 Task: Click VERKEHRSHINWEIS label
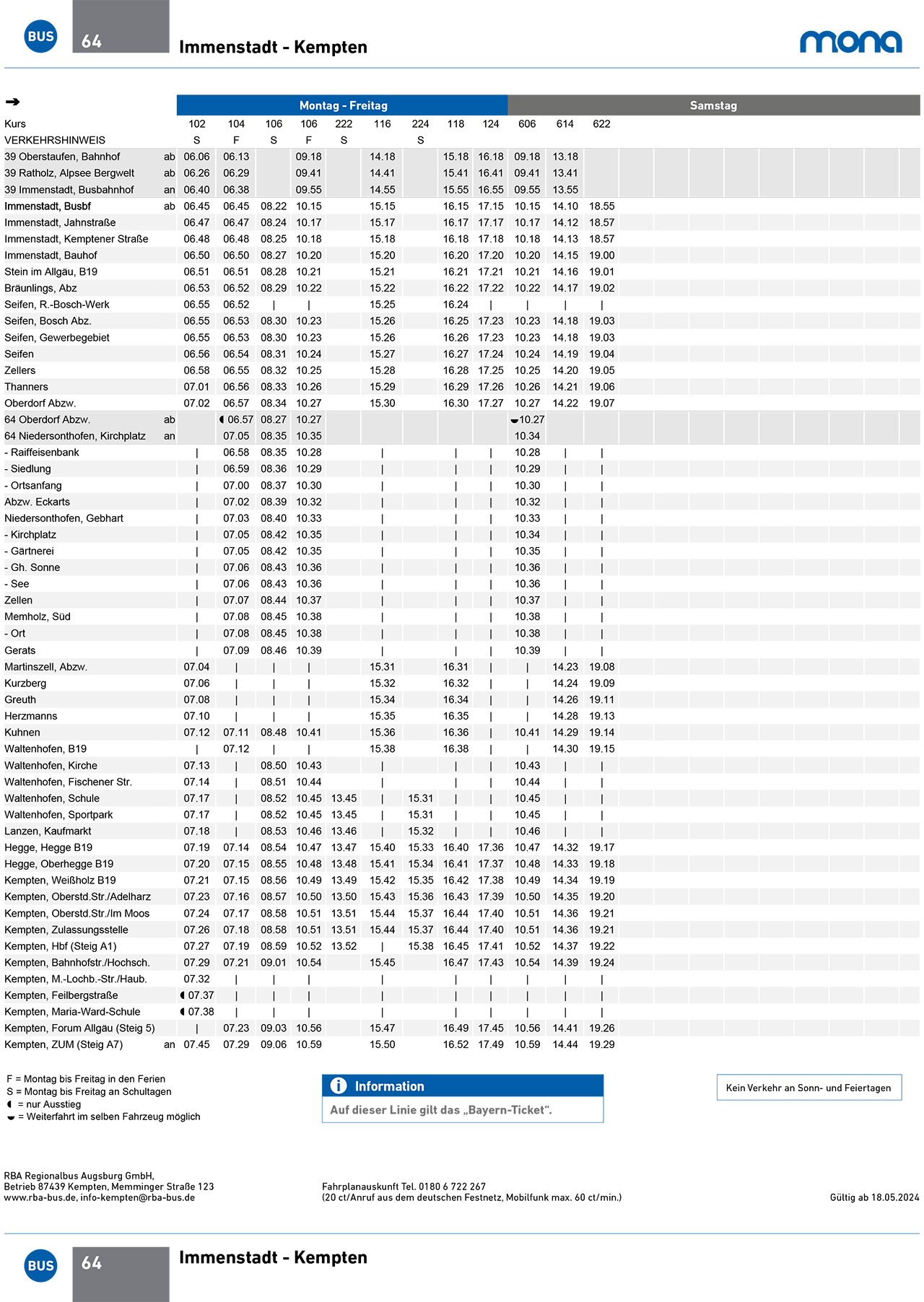point(55,140)
